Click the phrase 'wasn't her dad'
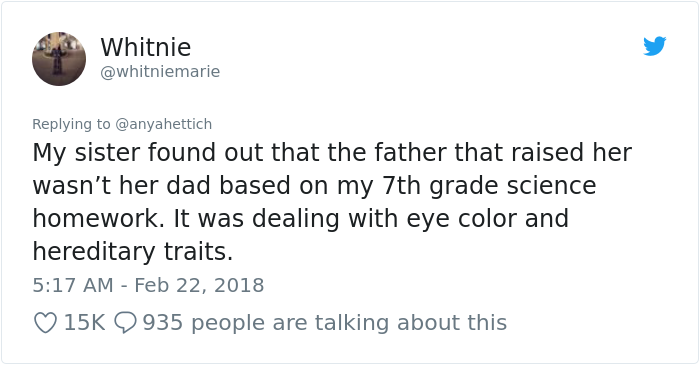This screenshot has width=700, height=365. click(x=121, y=186)
